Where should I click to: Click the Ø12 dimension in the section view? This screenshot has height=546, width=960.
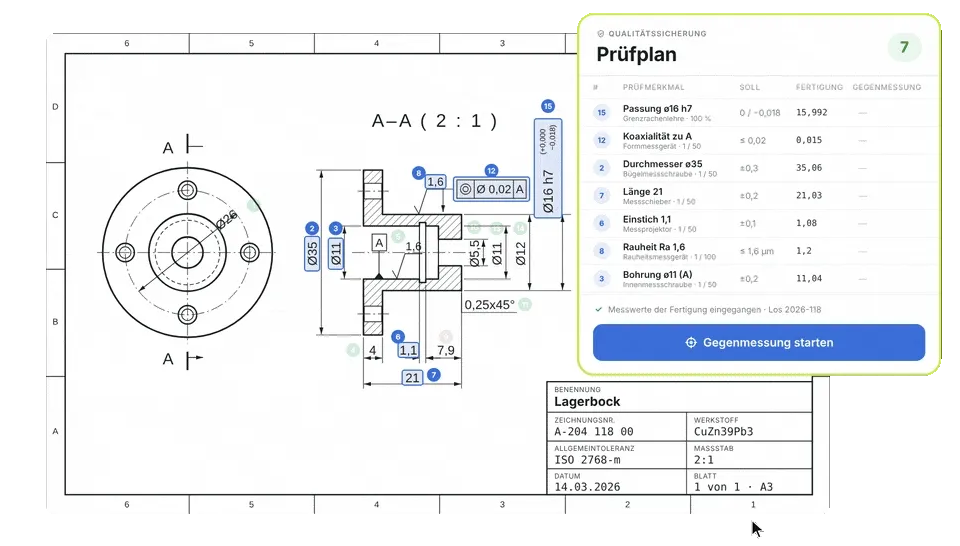[520, 253]
